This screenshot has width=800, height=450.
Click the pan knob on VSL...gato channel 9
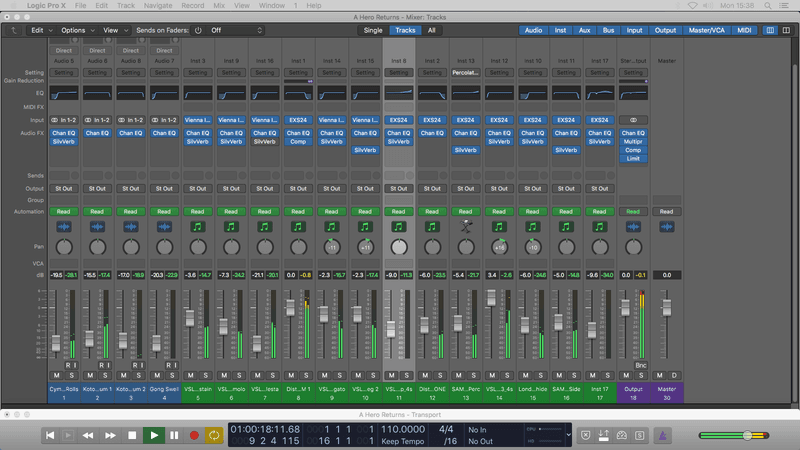pyautogui.click(x=332, y=247)
